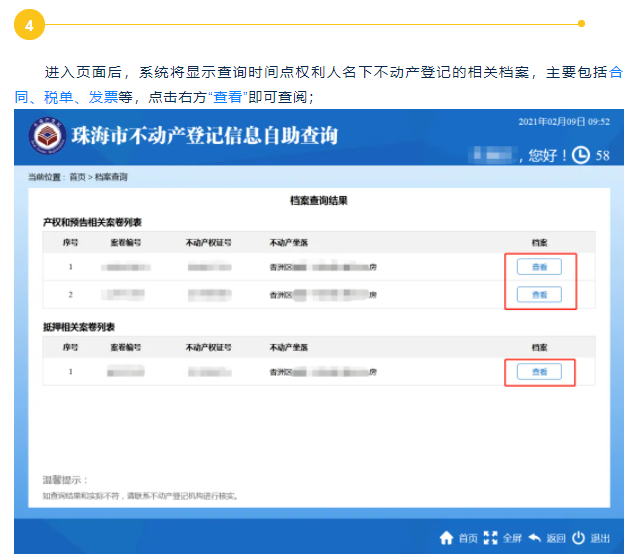Viewport: 635px width, 560px height.
Task: Click the 抵押相关案卷列表 section heading
Action: click(x=79, y=327)
